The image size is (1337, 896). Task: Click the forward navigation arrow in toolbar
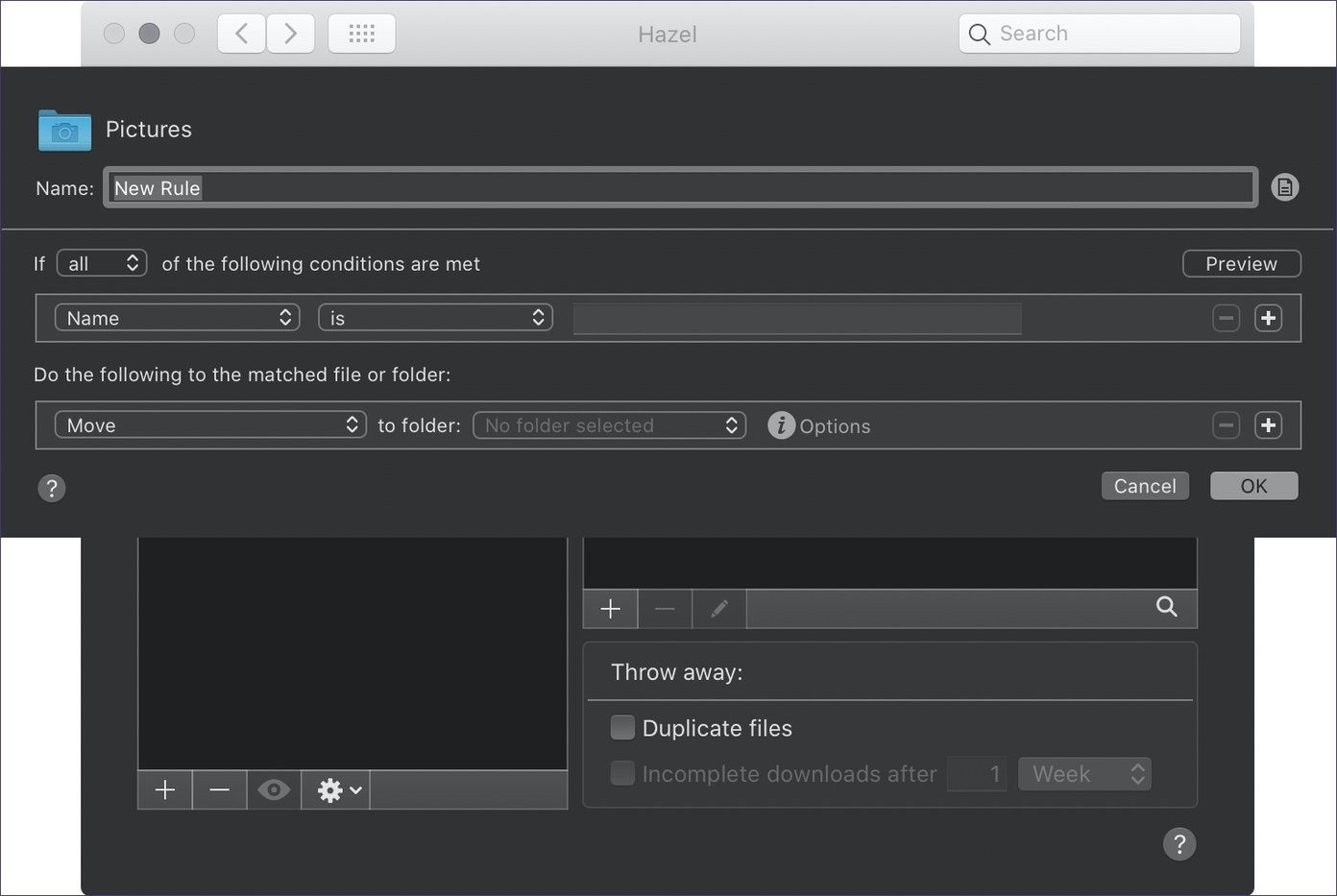pos(290,34)
